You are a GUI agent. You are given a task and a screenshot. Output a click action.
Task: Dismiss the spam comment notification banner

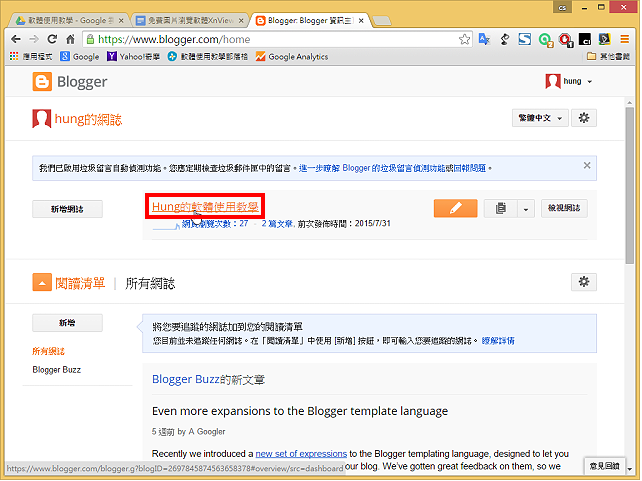pyautogui.click(x=587, y=165)
